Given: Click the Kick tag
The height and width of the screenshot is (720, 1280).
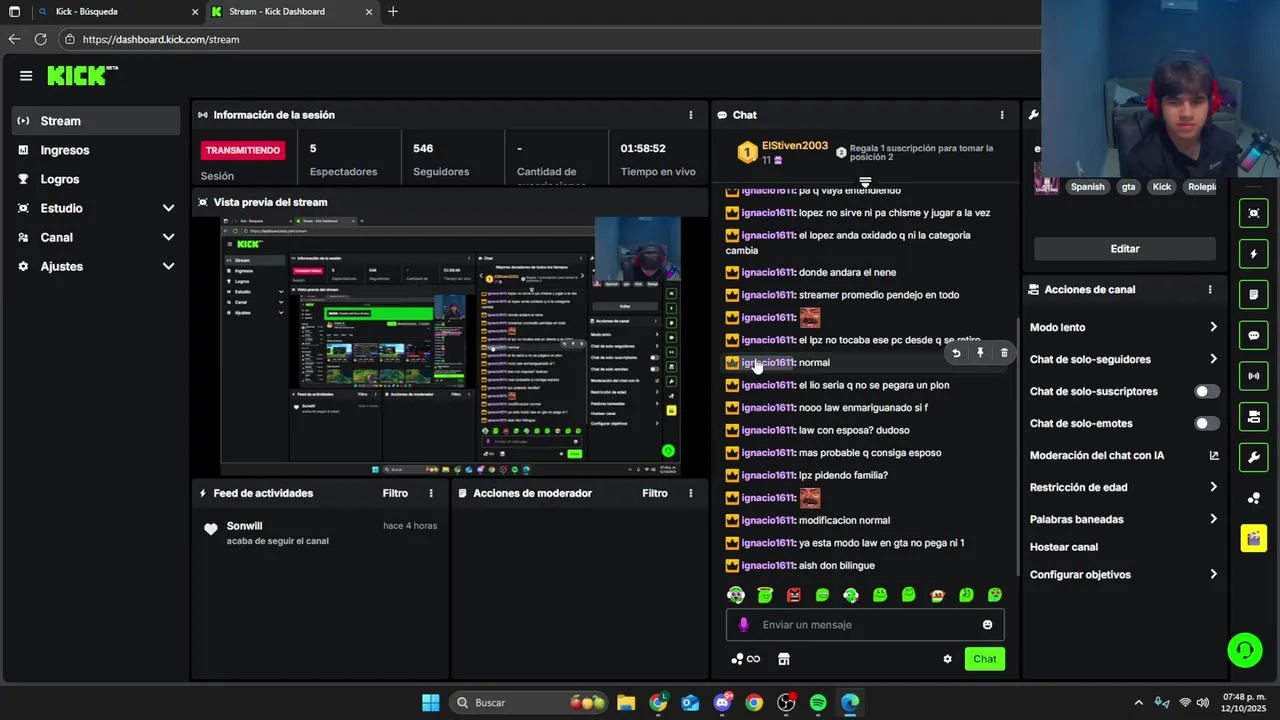Looking at the screenshot, I should point(1161,187).
